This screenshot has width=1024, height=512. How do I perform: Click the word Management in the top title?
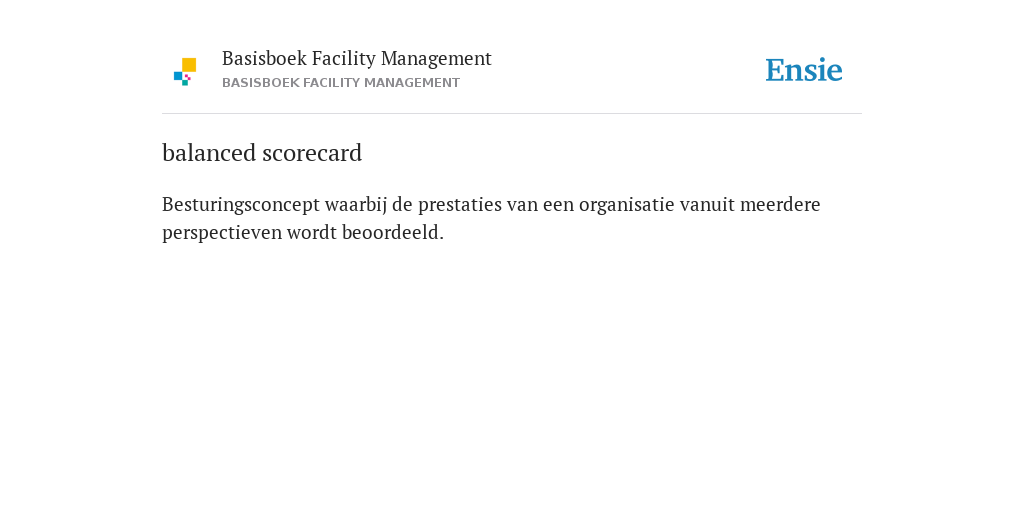click(436, 59)
